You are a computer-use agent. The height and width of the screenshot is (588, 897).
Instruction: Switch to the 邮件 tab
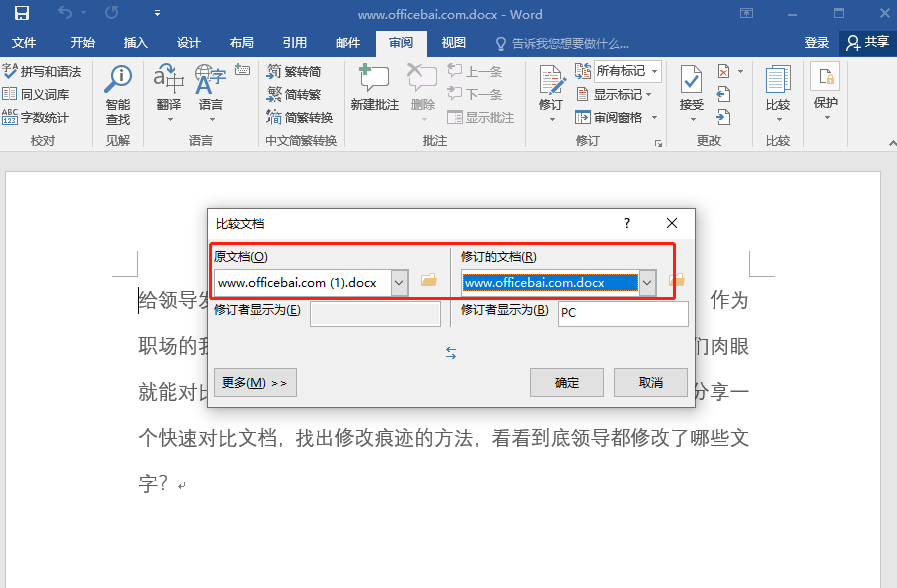[348, 43]
